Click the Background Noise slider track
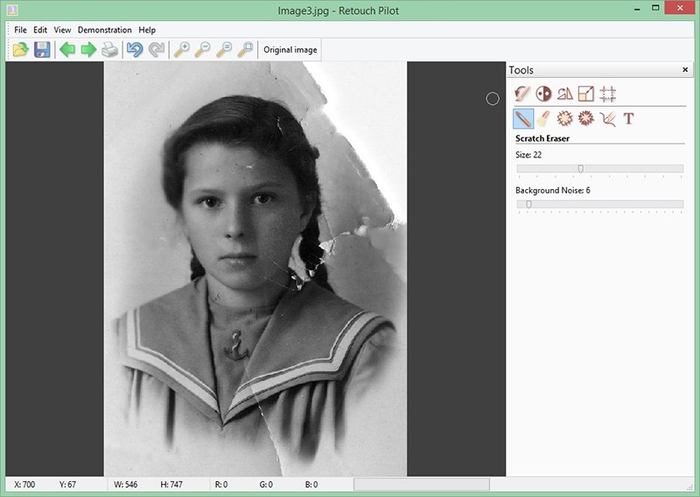700x497 pixels. tap(600, 204)
